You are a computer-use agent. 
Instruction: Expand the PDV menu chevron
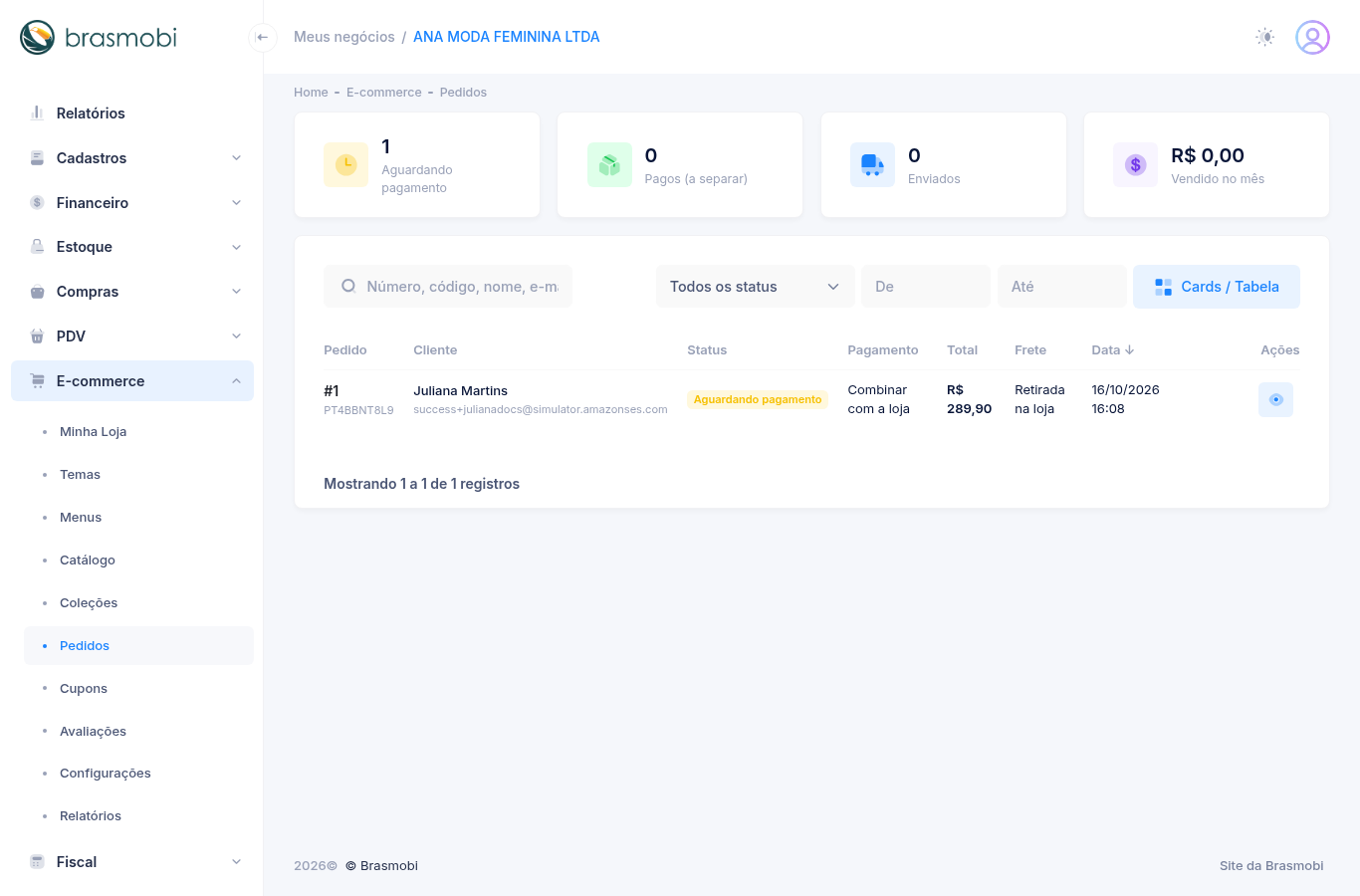tap(236, 336)
